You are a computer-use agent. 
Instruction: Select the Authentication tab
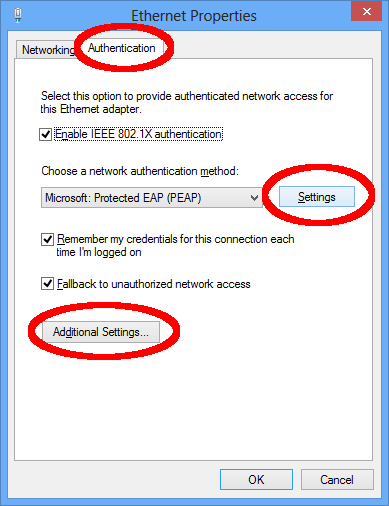click(122, 48)
